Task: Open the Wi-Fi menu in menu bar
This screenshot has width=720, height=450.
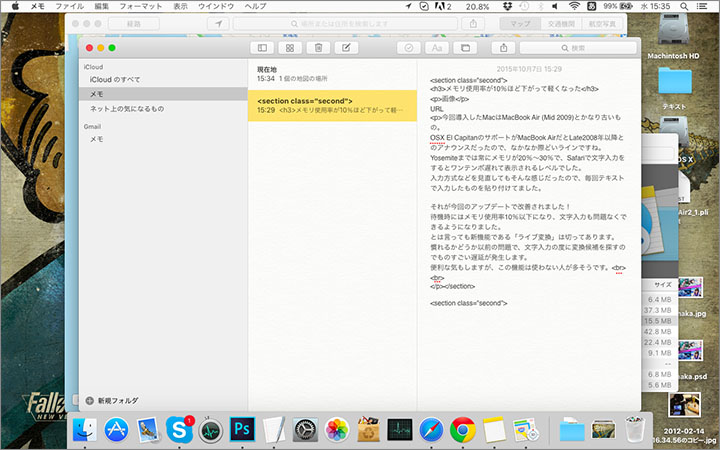Action: [x=574, y=6]
